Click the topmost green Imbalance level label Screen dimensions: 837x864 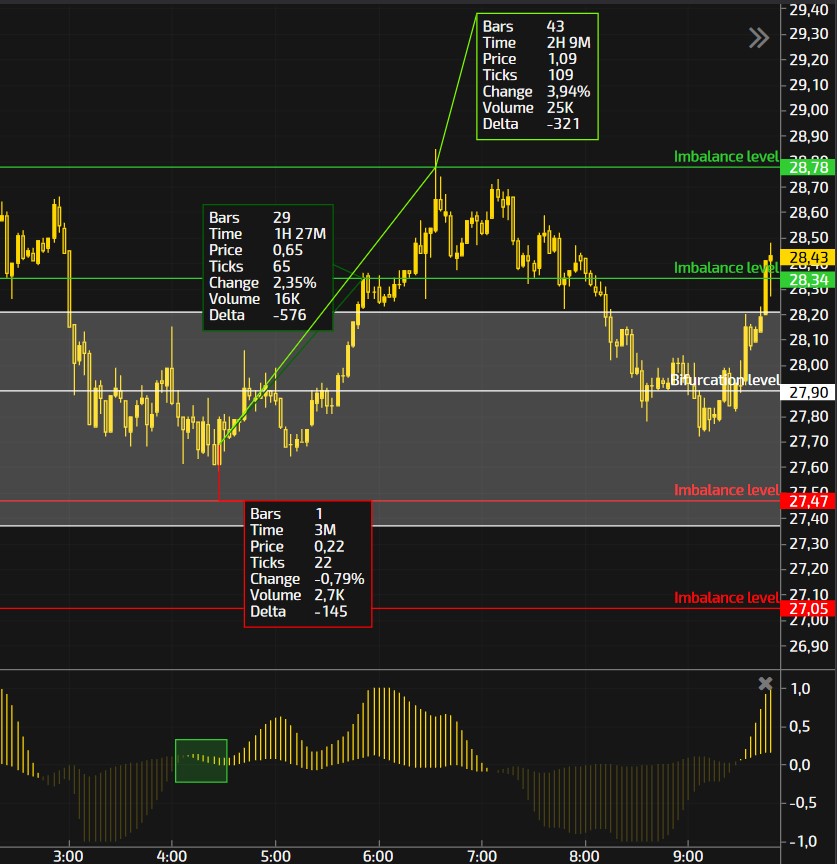pyautogui.click(x=725, y=156)
